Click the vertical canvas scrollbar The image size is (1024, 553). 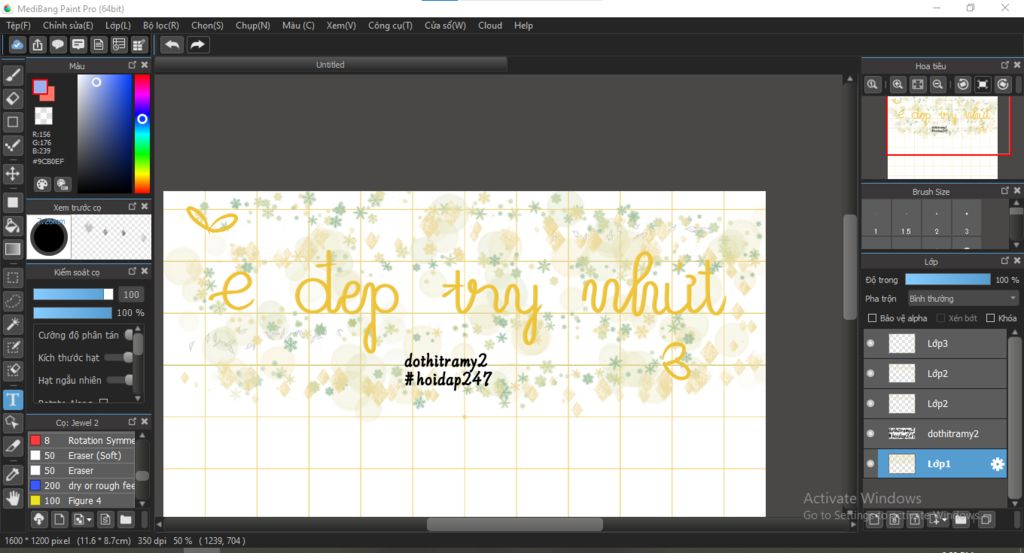[x=850, y=267]
